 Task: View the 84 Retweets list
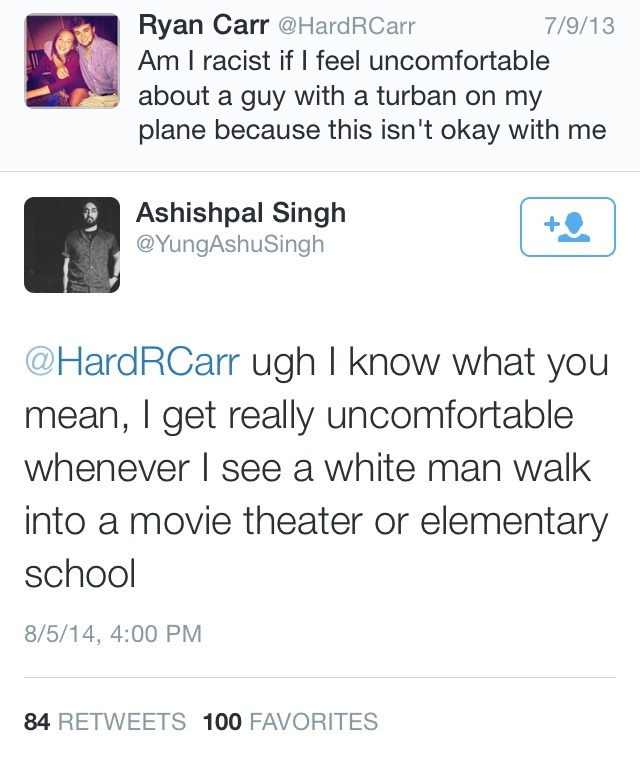pyautogui.click(x=105, y=721)
